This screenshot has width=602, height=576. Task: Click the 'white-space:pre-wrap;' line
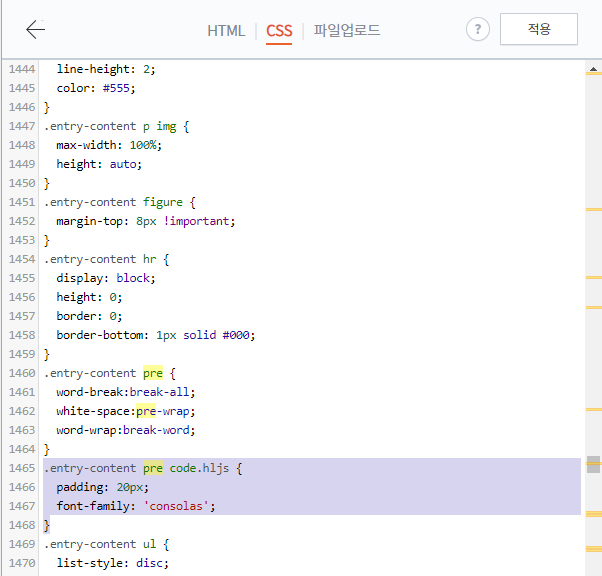click(126, 411)
